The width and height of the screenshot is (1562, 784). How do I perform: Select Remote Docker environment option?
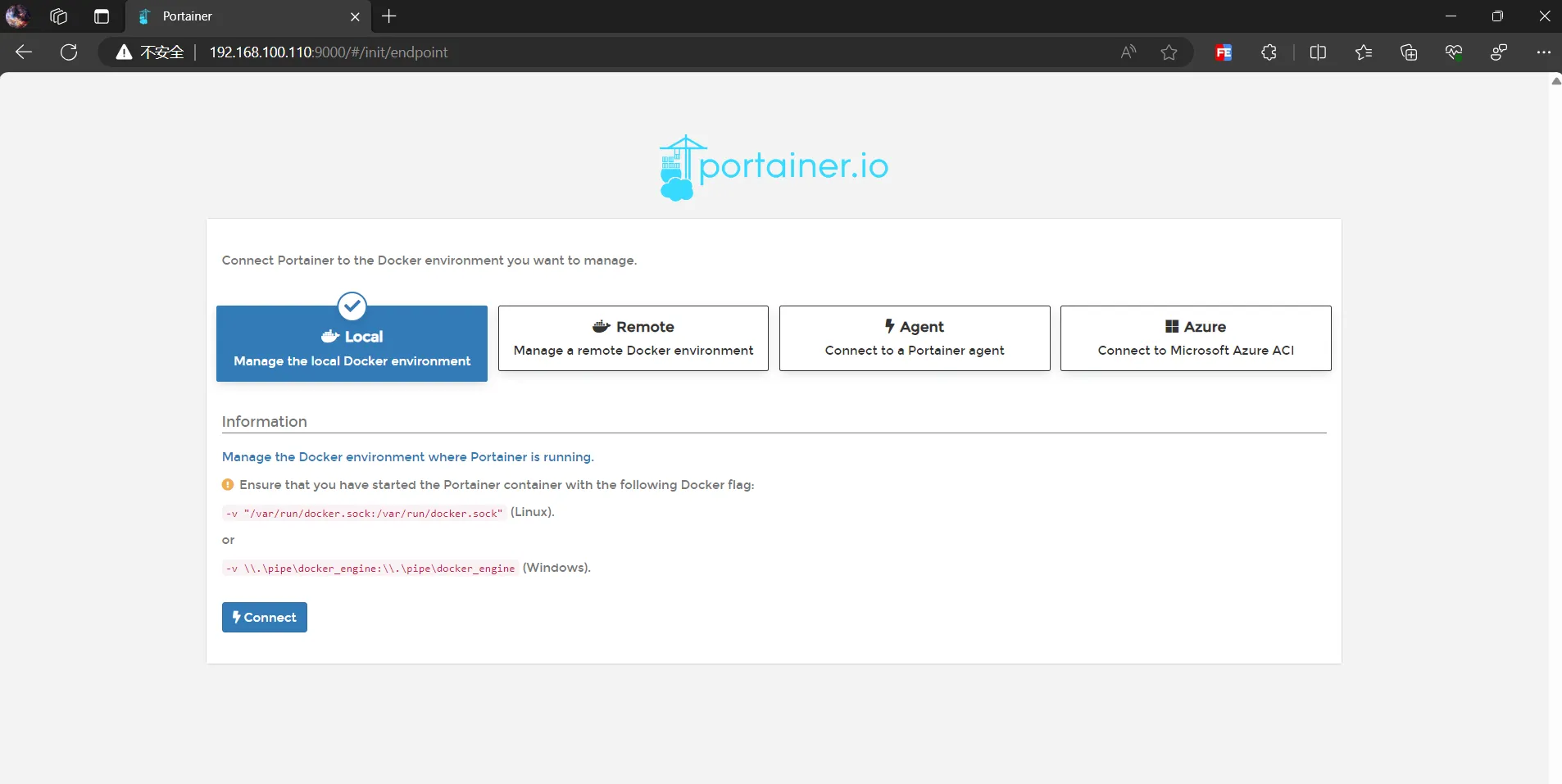tap(633, 338)
